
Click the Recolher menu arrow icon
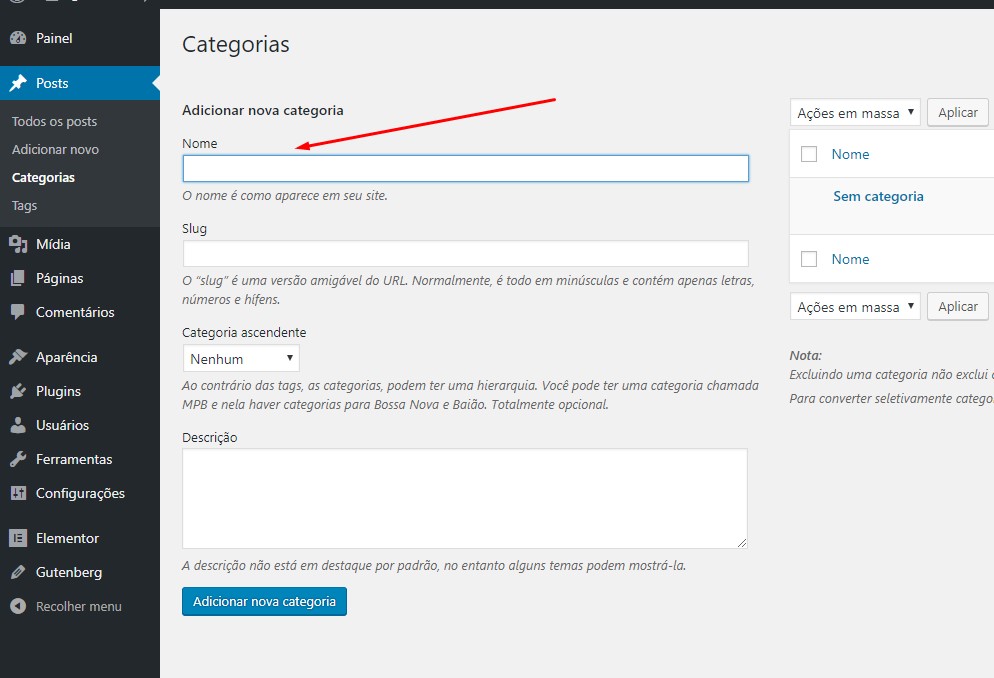18,606
